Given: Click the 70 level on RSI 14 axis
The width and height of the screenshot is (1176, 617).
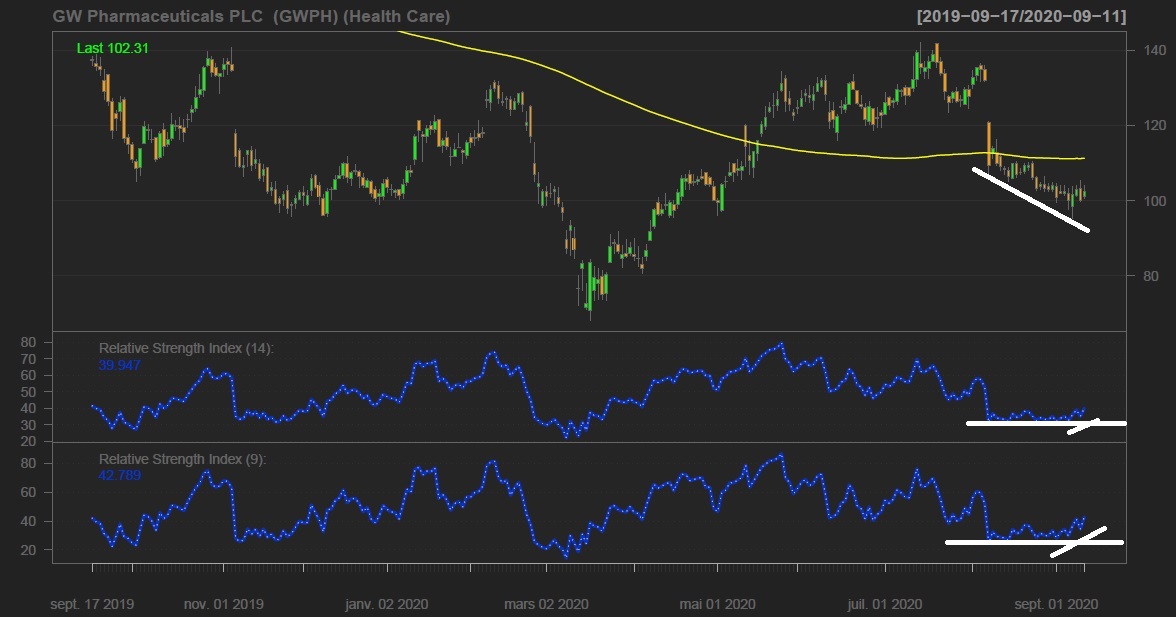Looking at the screenshot, I should point(28,359).
